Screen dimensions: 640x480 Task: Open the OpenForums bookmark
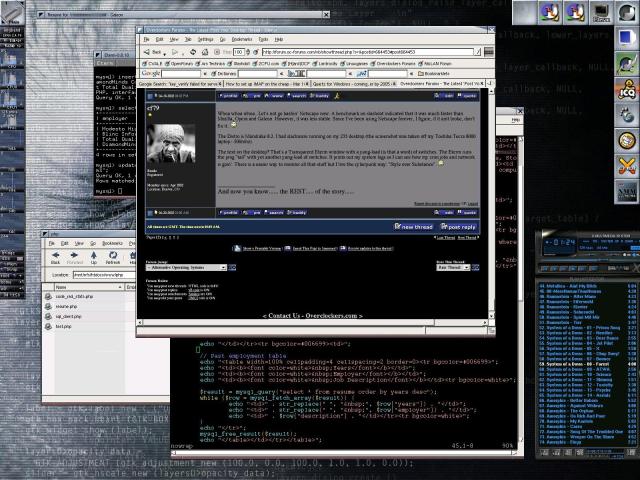coord(178,64)
